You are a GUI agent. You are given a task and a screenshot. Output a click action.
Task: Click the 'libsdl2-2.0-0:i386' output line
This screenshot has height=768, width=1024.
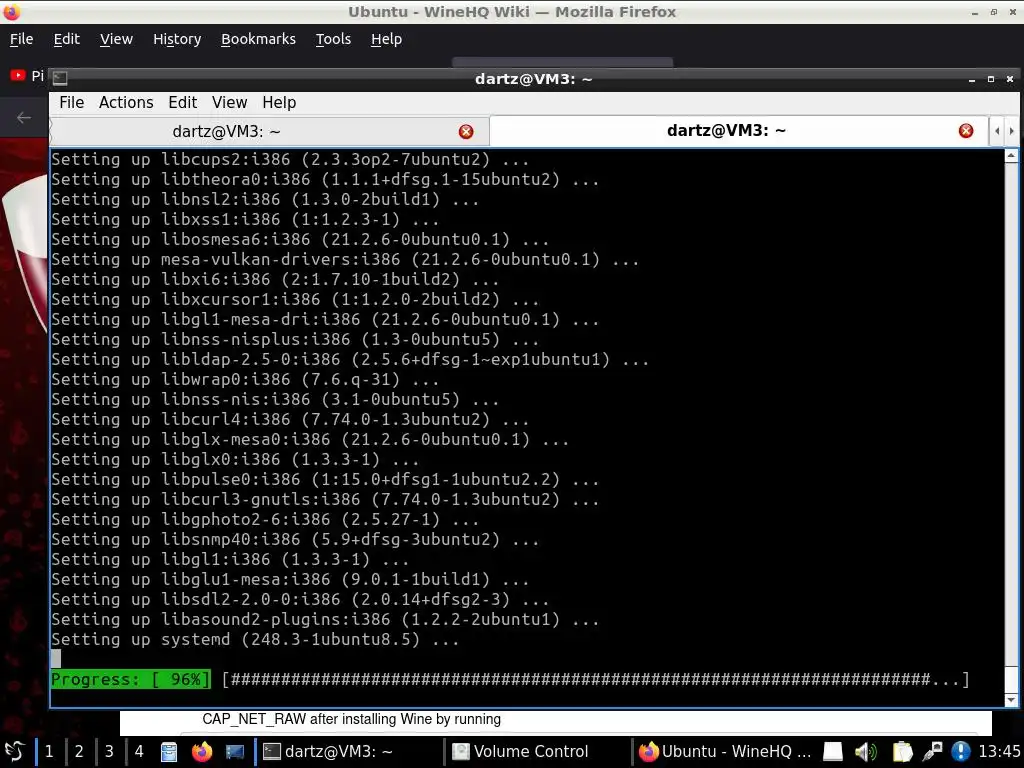coord(300,599)
